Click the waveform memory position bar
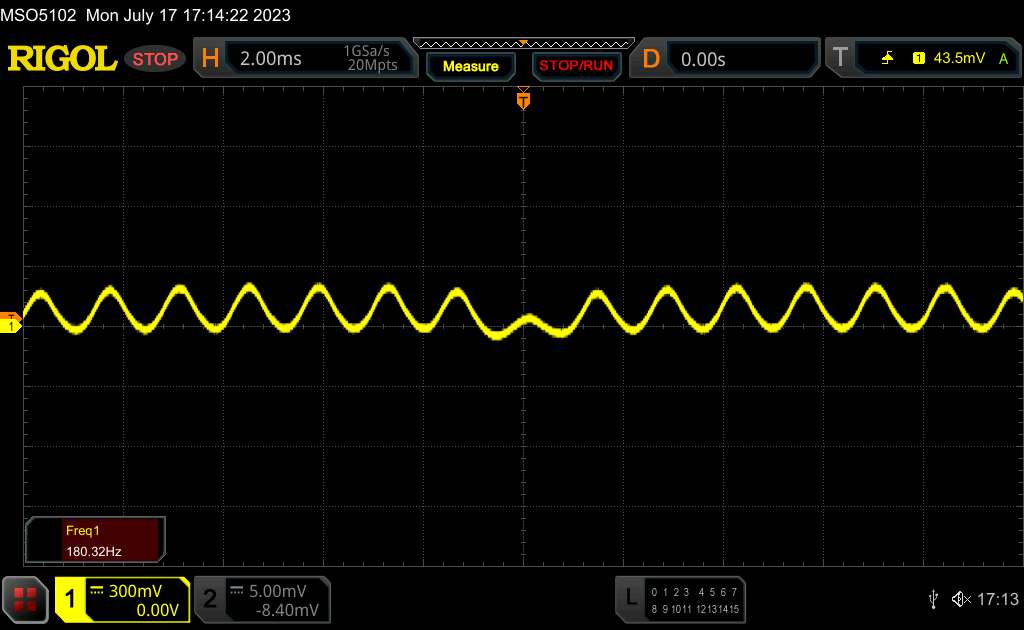The image size is (1024, 630). pos(524,44)
